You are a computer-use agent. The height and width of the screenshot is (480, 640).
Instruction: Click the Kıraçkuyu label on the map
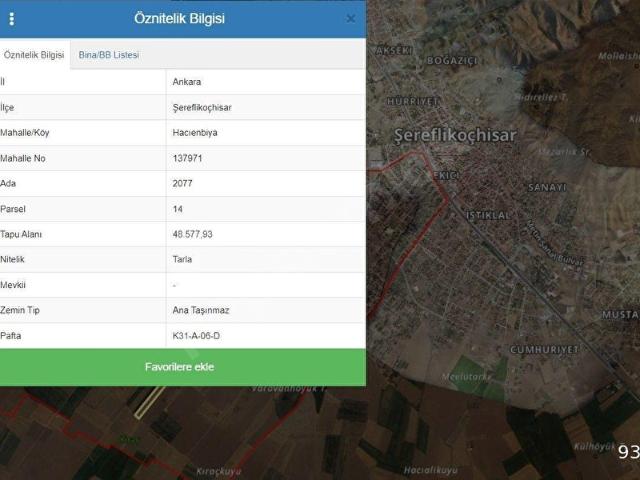(218, 471)
